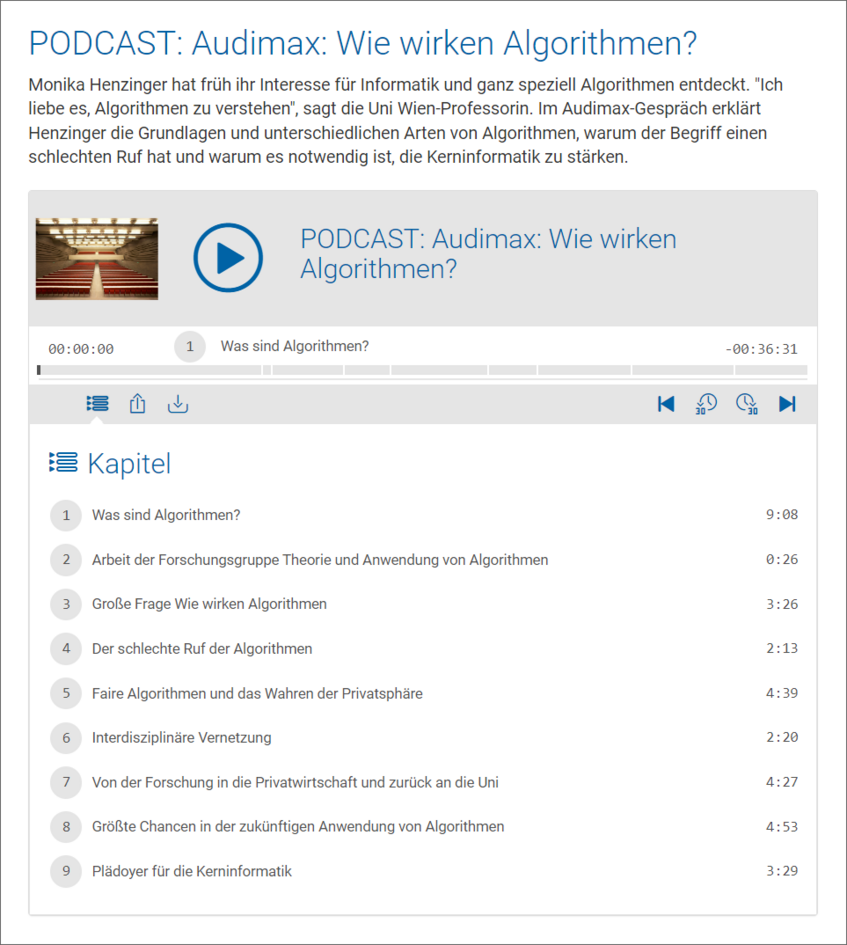Click duration 2:20 of sixth chapter
Image resolution: width=847 pixels, height=945 pixels.
[x=782, y=737]
